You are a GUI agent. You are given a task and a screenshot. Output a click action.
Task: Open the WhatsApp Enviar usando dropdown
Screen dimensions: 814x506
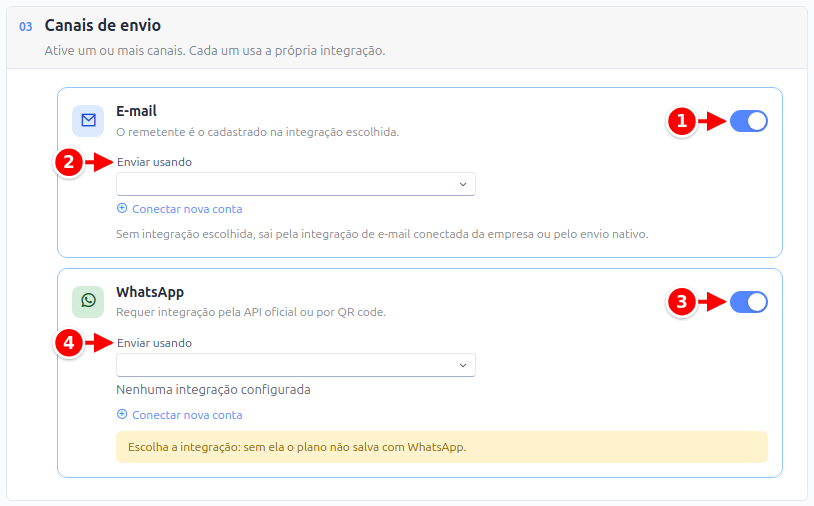(296, 365)
